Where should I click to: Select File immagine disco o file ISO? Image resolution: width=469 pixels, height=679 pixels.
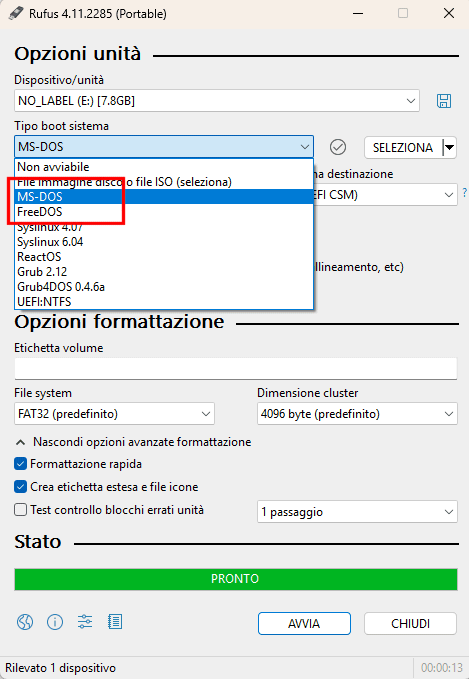point(164,182)
